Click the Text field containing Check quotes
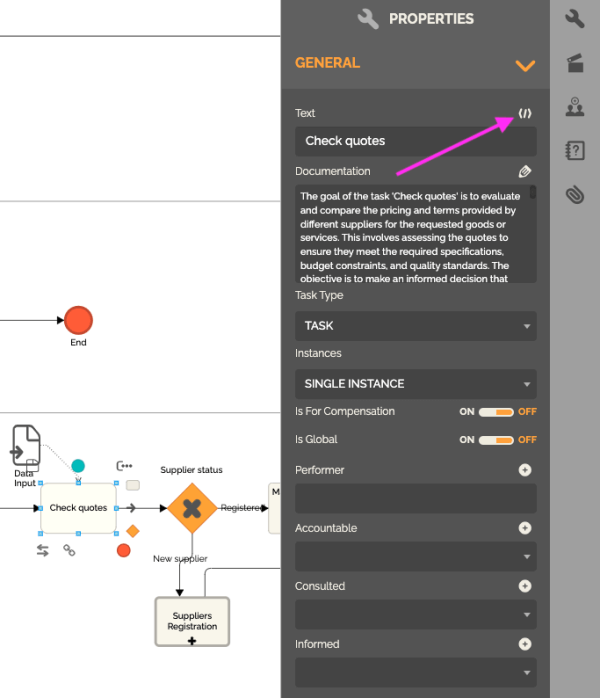 (415, 141)
